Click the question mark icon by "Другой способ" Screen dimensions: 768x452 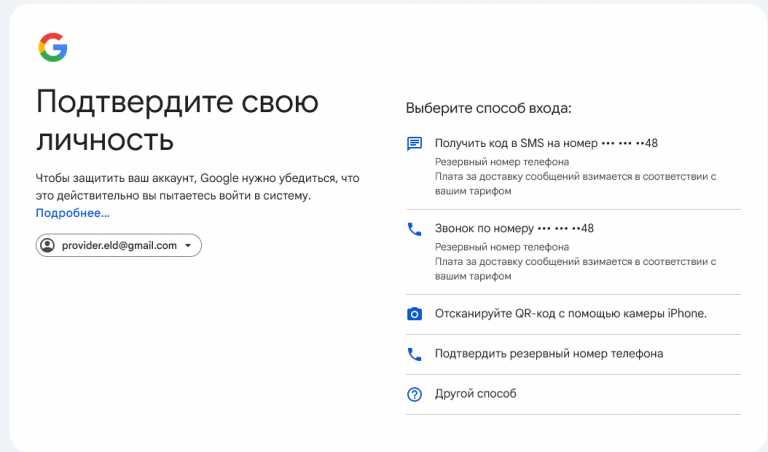point(414,394)
